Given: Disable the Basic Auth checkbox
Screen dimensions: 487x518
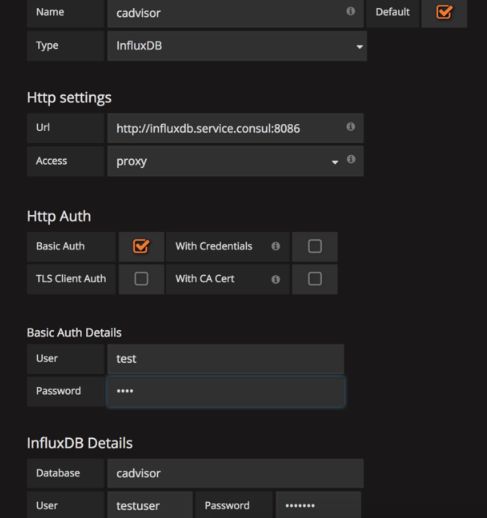Looking at the screenshot, I should pyautogui.click(x=141, y=246).
